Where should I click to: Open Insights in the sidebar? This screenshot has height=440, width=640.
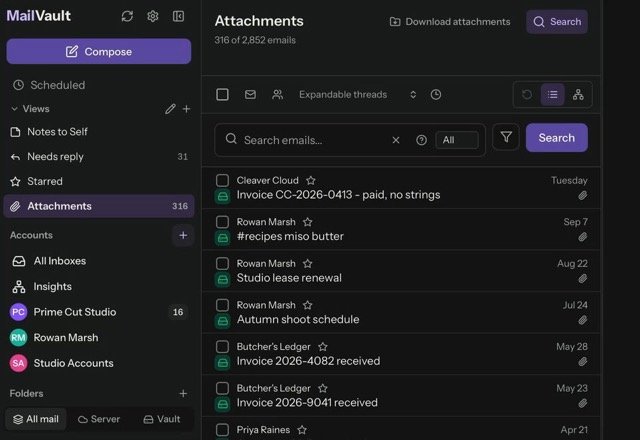coord(99,287)
